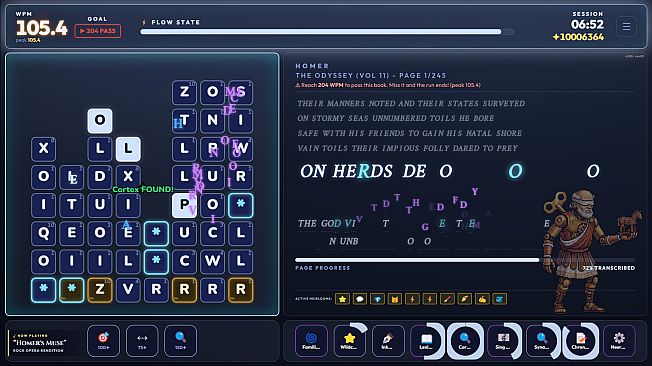Click the Flow State progress bar
The image size is (652, 366).
327,32
